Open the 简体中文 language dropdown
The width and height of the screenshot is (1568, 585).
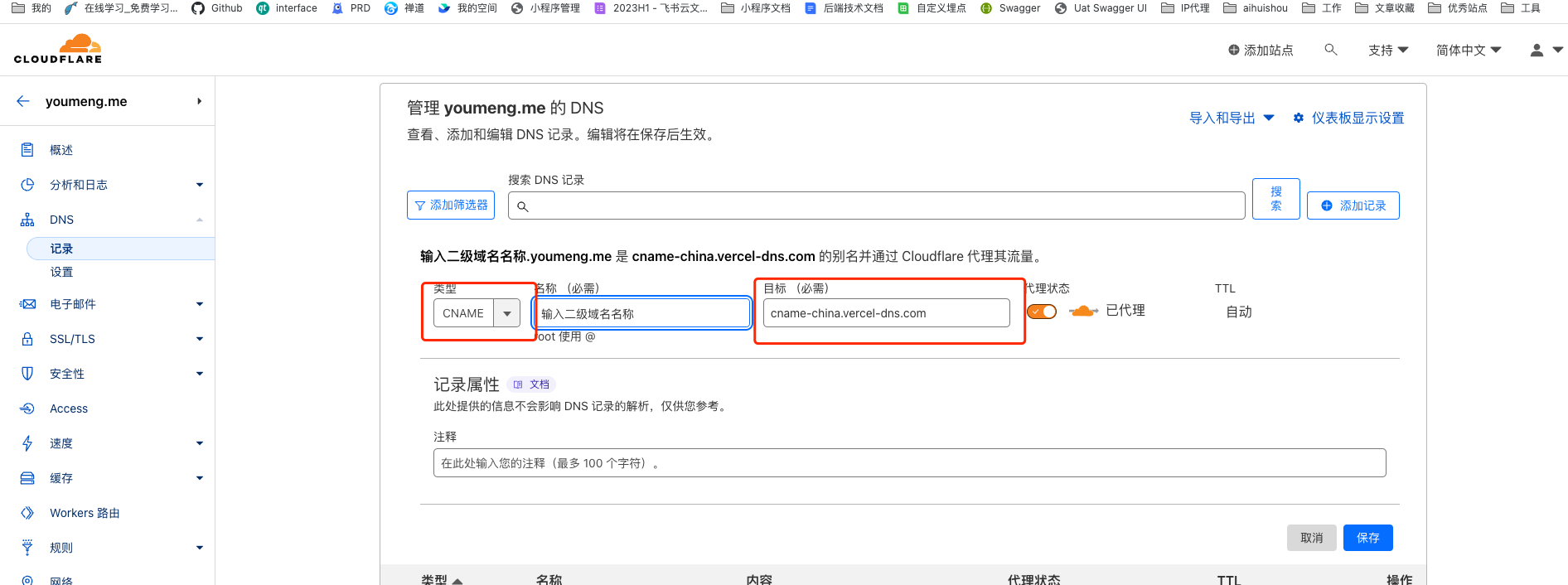point(1469,51)
